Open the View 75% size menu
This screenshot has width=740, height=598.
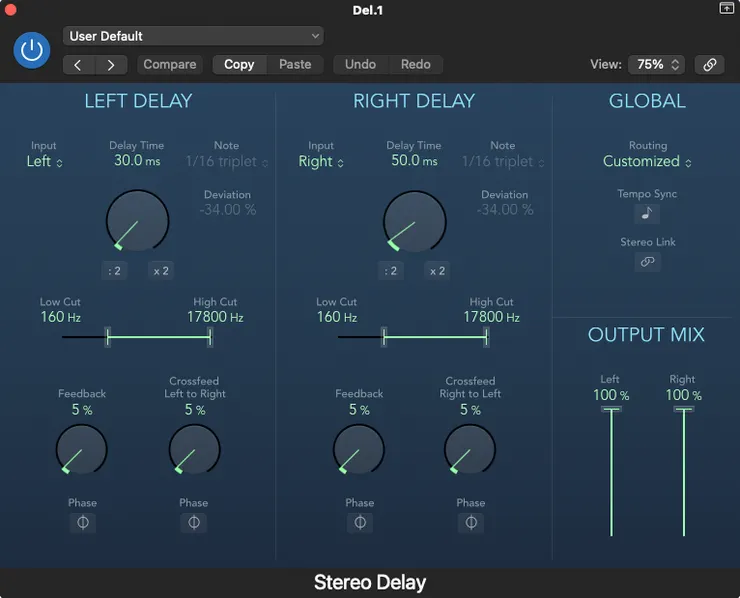point(657,65)
